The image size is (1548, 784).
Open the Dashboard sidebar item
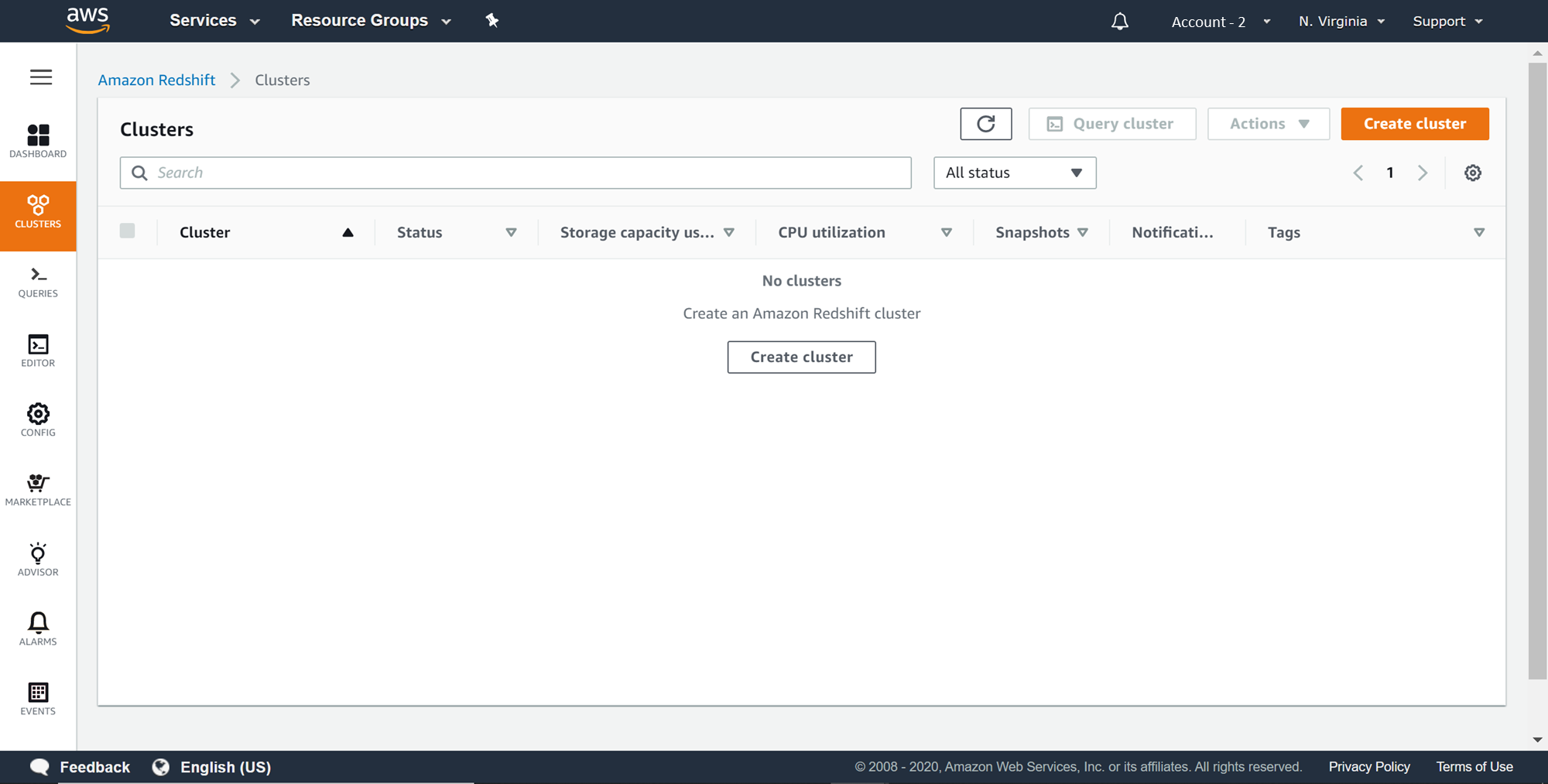click(x=38, y=142)
